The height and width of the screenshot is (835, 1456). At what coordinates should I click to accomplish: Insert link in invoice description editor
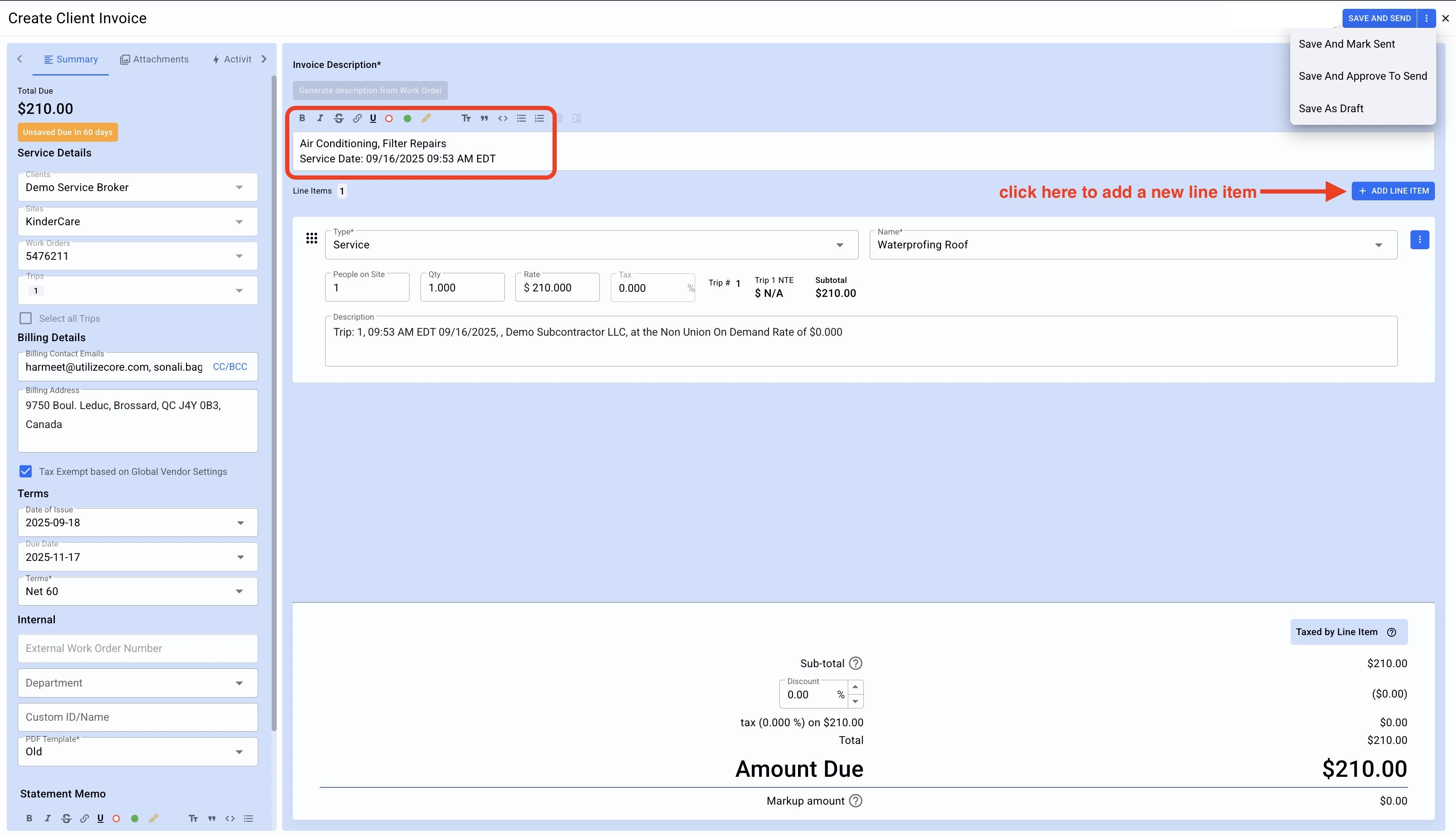click(357, 118)
